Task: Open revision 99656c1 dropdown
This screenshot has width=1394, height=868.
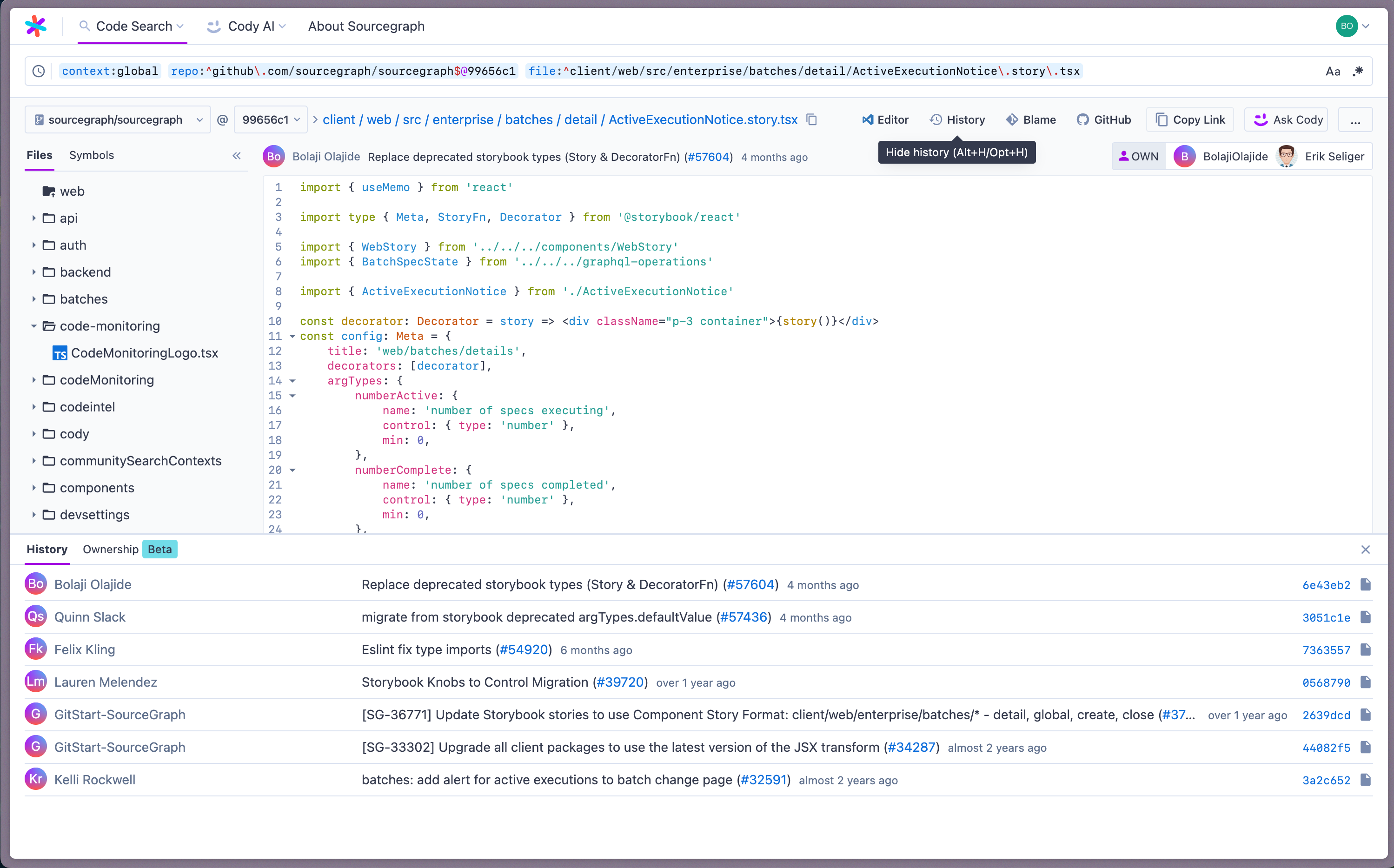Action: click(x=271, y=119)
